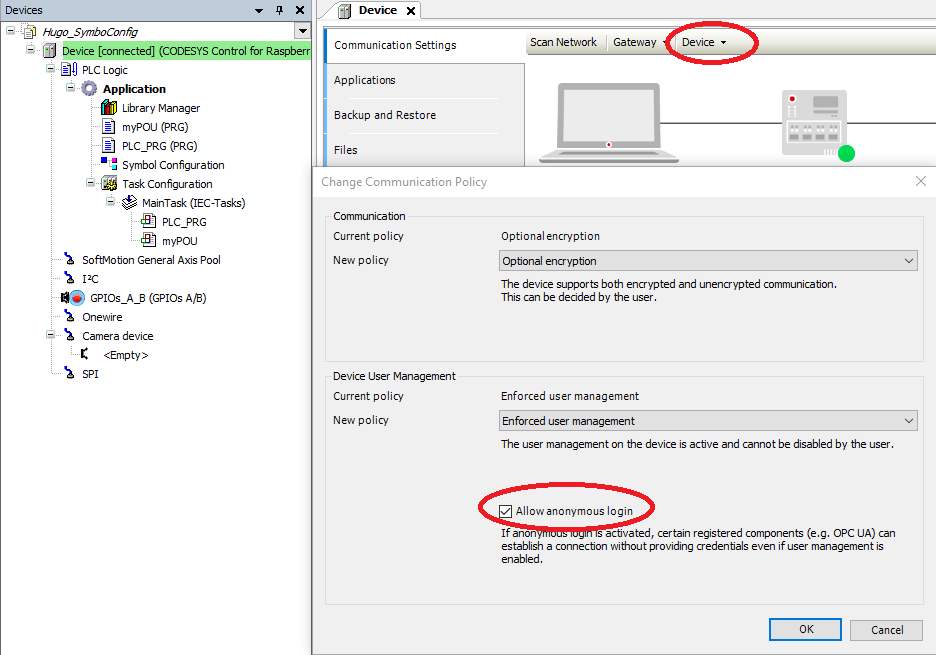Image resolution: width=936 pixels, height=655 pixels.
Task: Open the Device dropdown menu in toolbar
Action: click(x=704, y=42)
